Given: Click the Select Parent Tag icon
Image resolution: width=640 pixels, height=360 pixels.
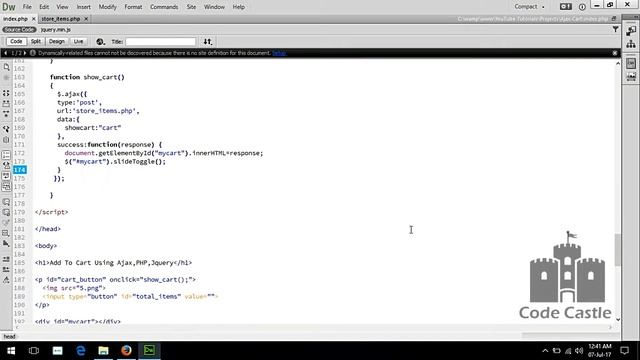Looking at the screenshot, I should 6,129.
